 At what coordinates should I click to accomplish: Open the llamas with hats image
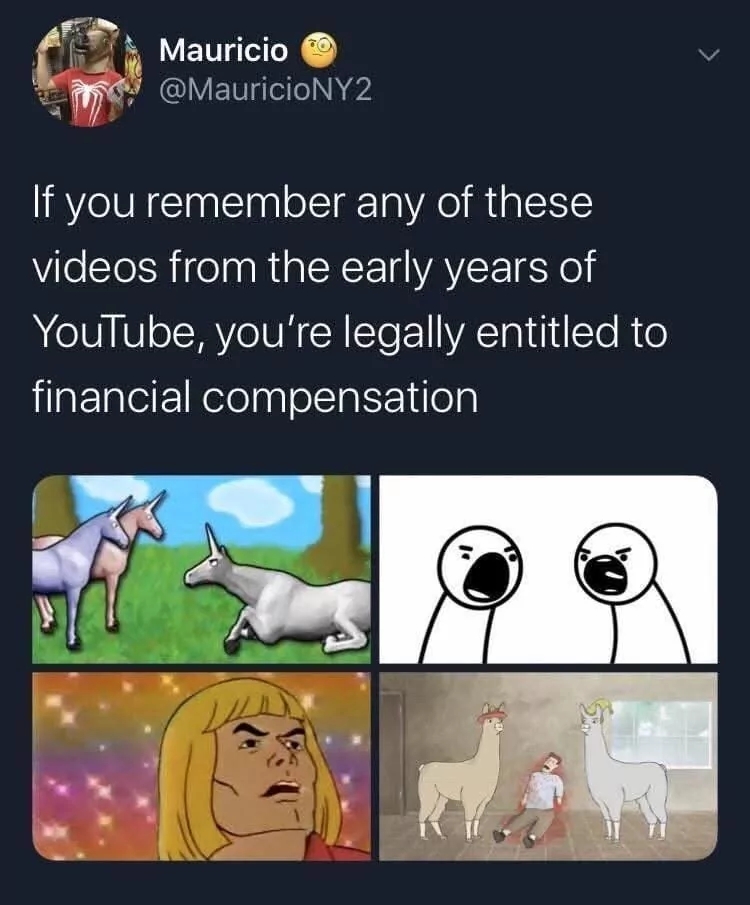[x=548, y=766]
